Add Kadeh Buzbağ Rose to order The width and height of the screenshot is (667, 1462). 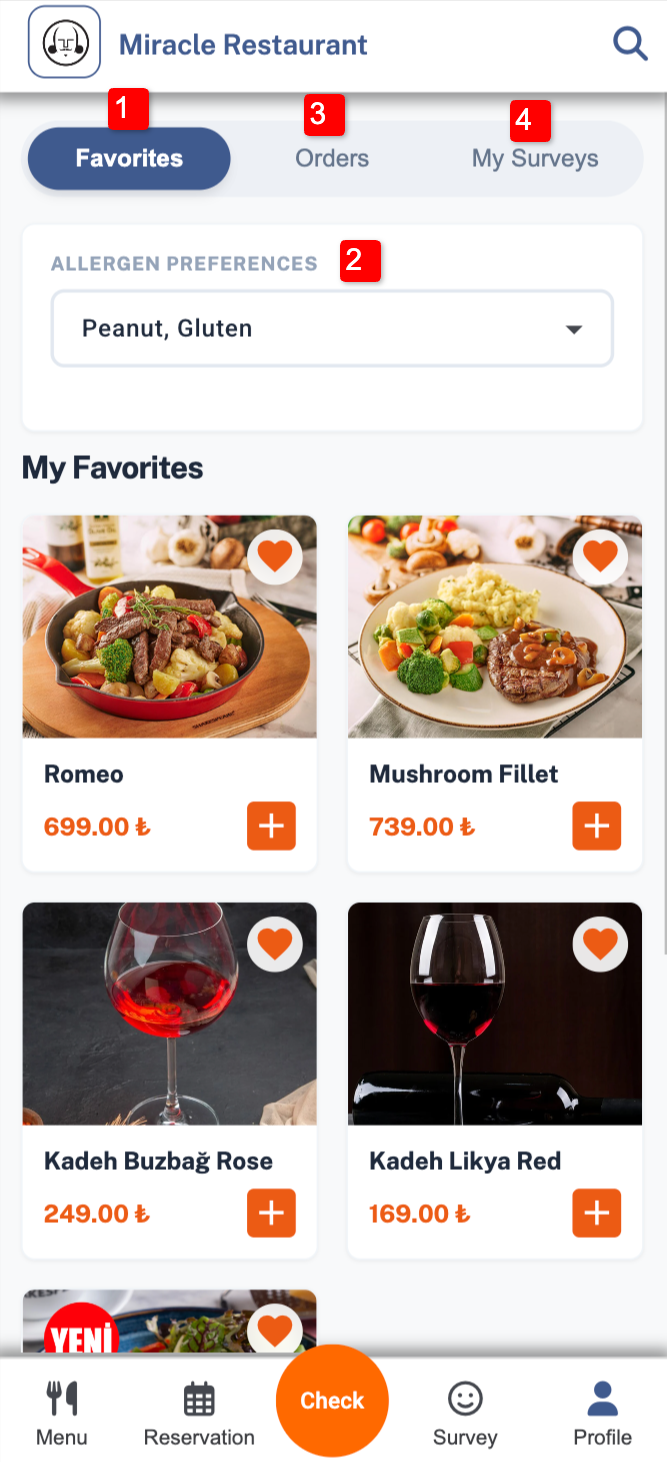(x=271, y=1213)
